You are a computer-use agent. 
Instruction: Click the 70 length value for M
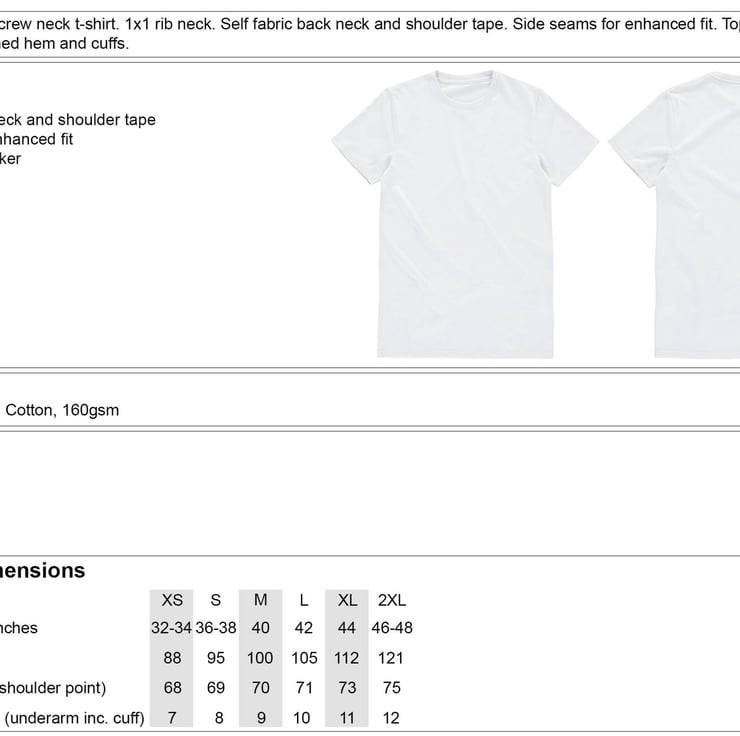coord(261,688)
